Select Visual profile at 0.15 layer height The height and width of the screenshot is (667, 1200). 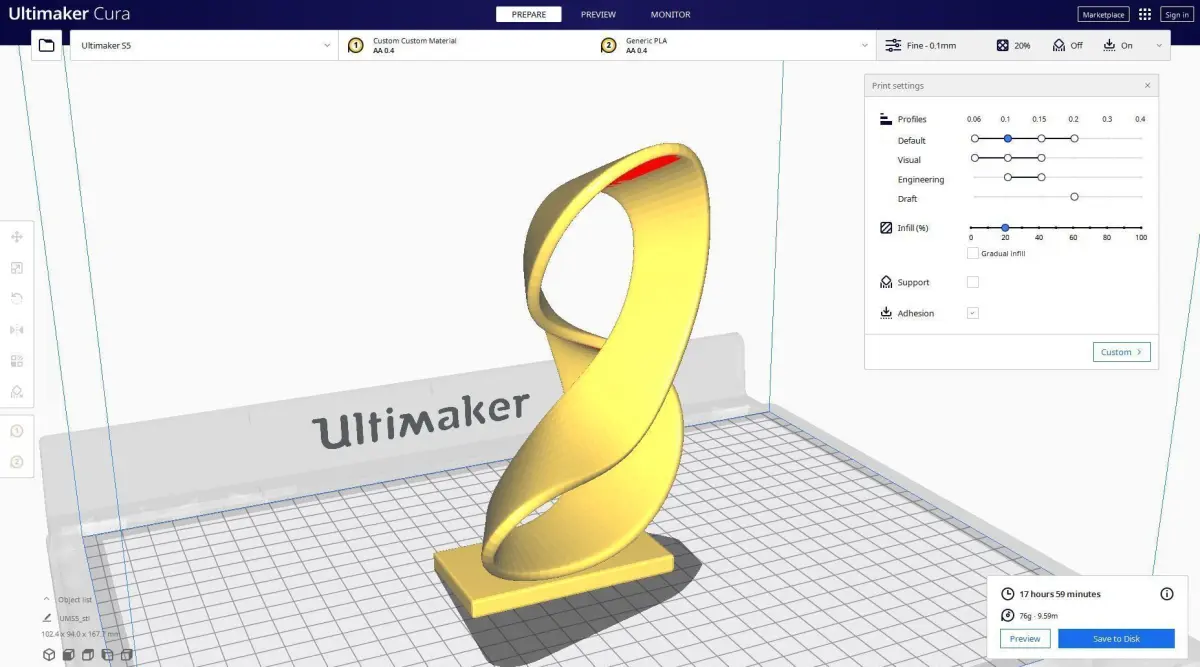[1041, 158]
